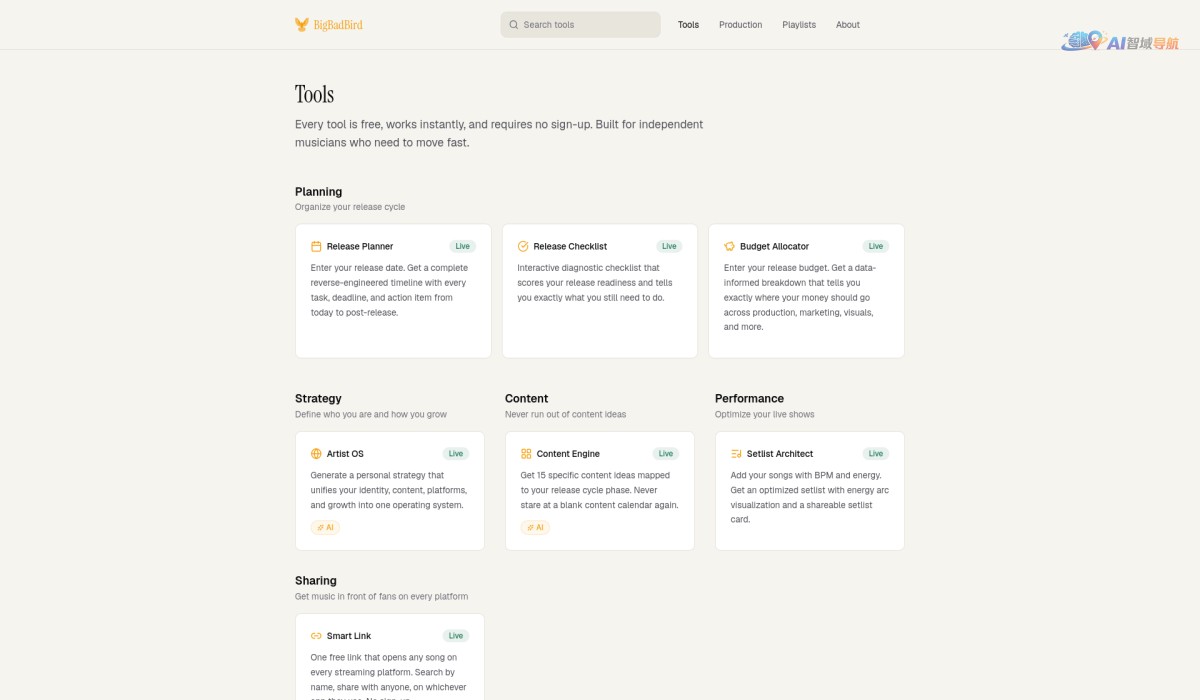Click the Planning section heading
The height and width of the screenshot is (700, 1200).
[x=318, y=192]
